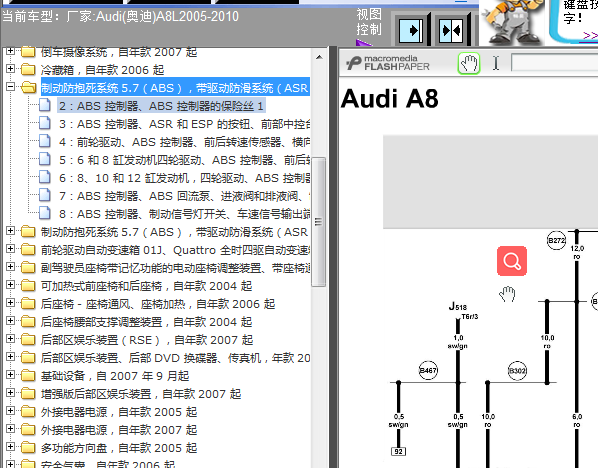Open 3：ABS 控制器、ASR 和 ESP 的按钮
This screenshot has height=468, width=598.
185,124
